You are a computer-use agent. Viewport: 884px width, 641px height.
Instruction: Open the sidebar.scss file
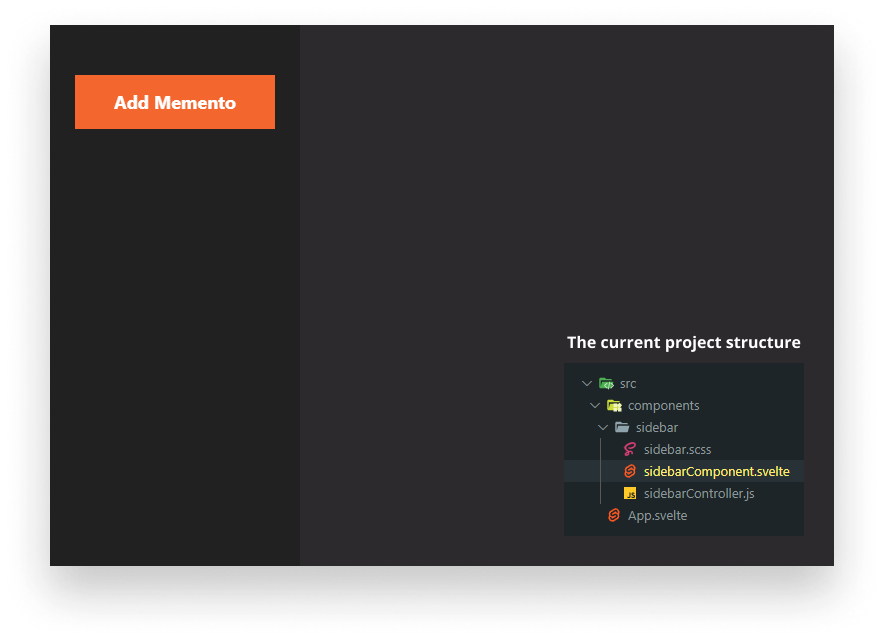pyautogui.click(x=678, y=449)
